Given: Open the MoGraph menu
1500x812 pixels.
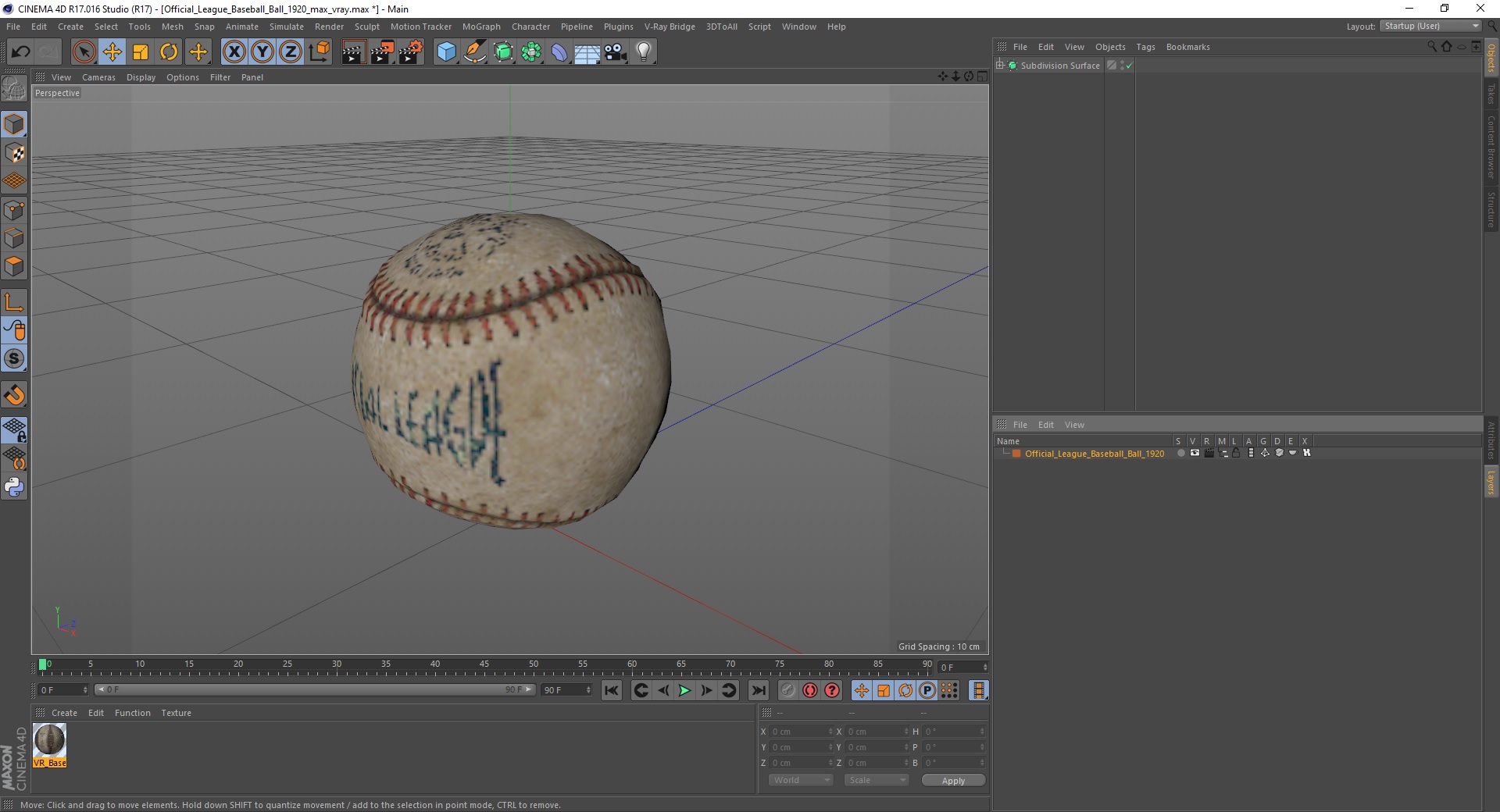Looking at the screenshot, I should point(481,27).
